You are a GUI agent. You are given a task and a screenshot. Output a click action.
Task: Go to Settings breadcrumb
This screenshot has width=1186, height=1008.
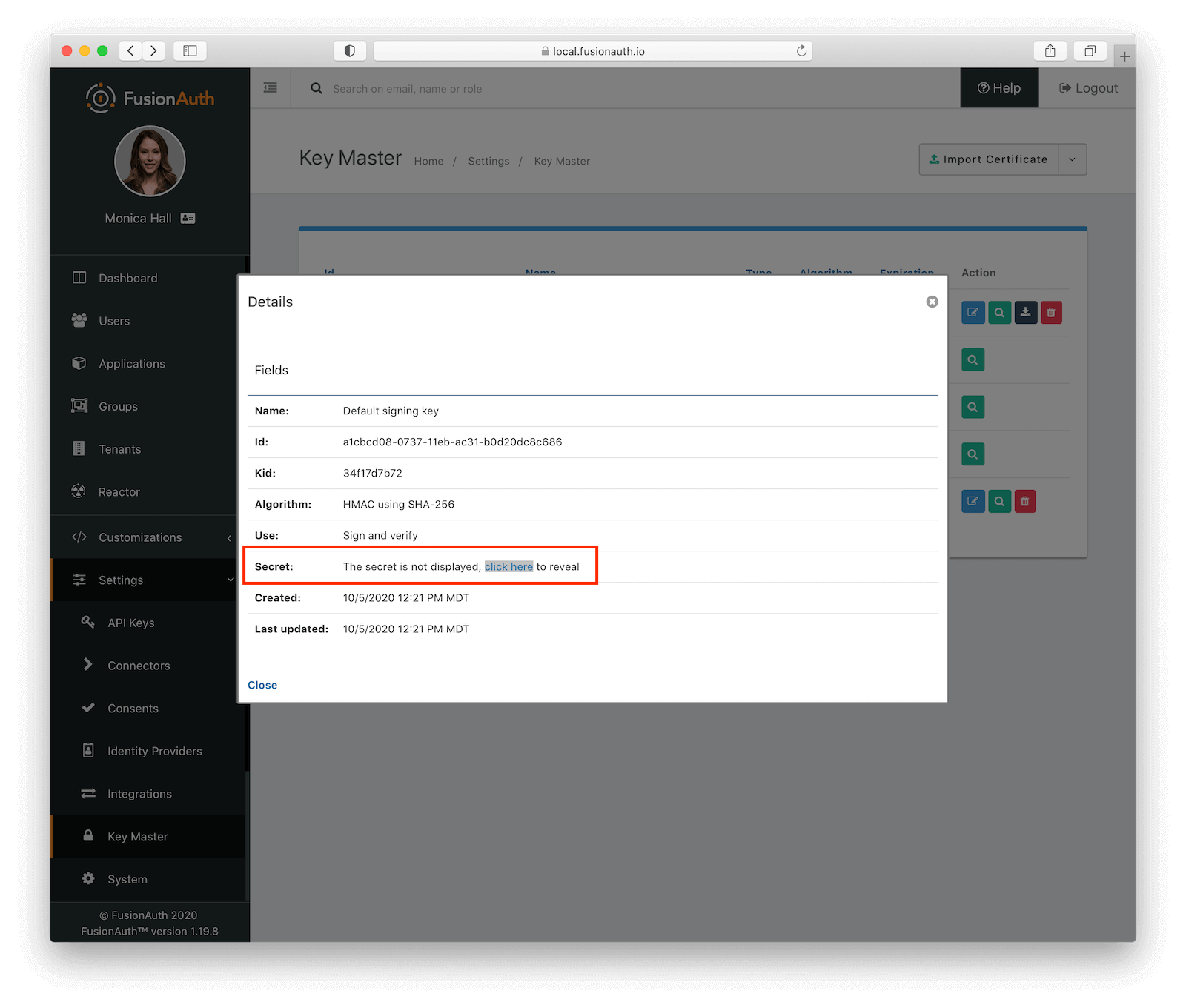(x=488, y=161)
